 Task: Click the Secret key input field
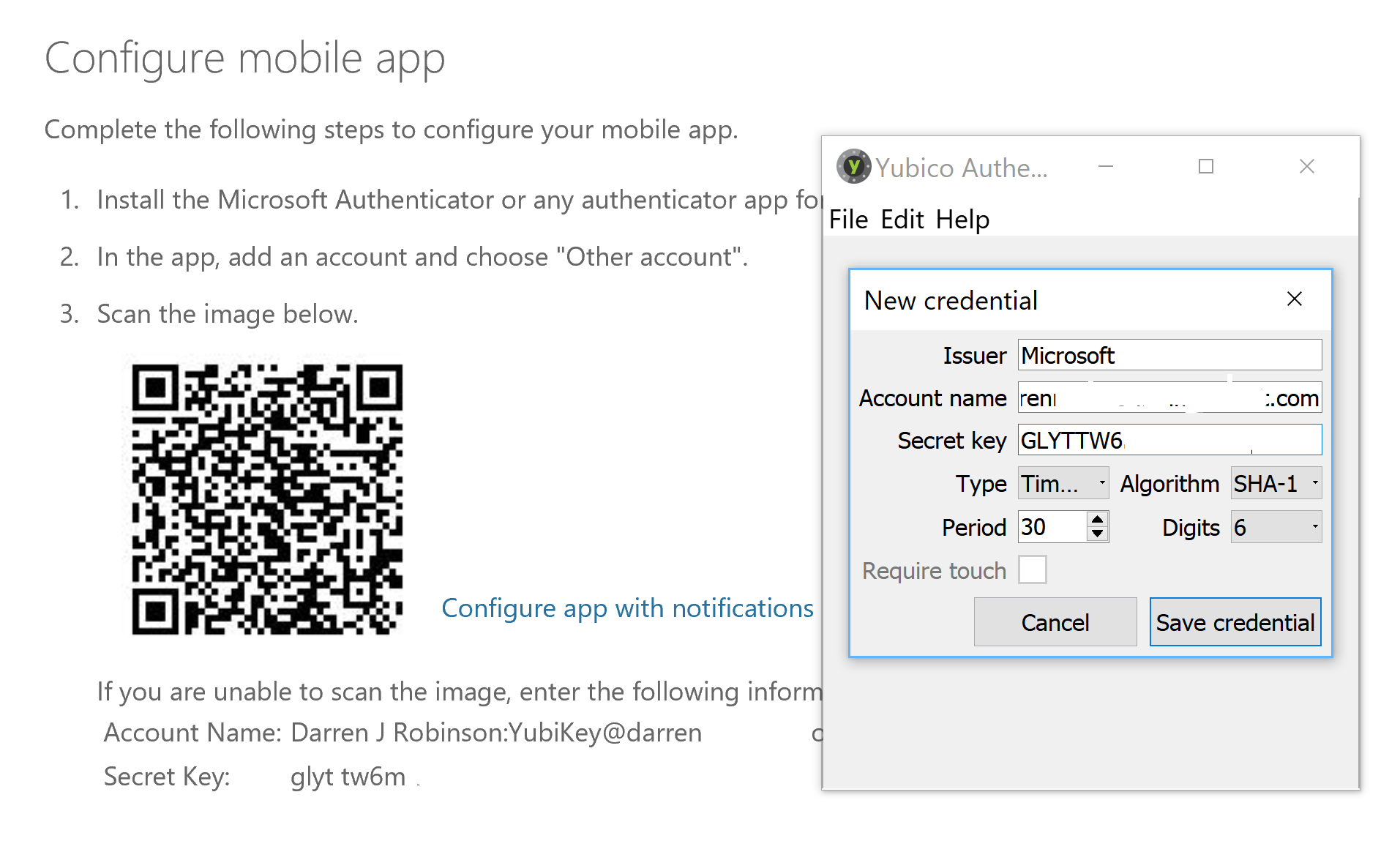pos(1169,440)
